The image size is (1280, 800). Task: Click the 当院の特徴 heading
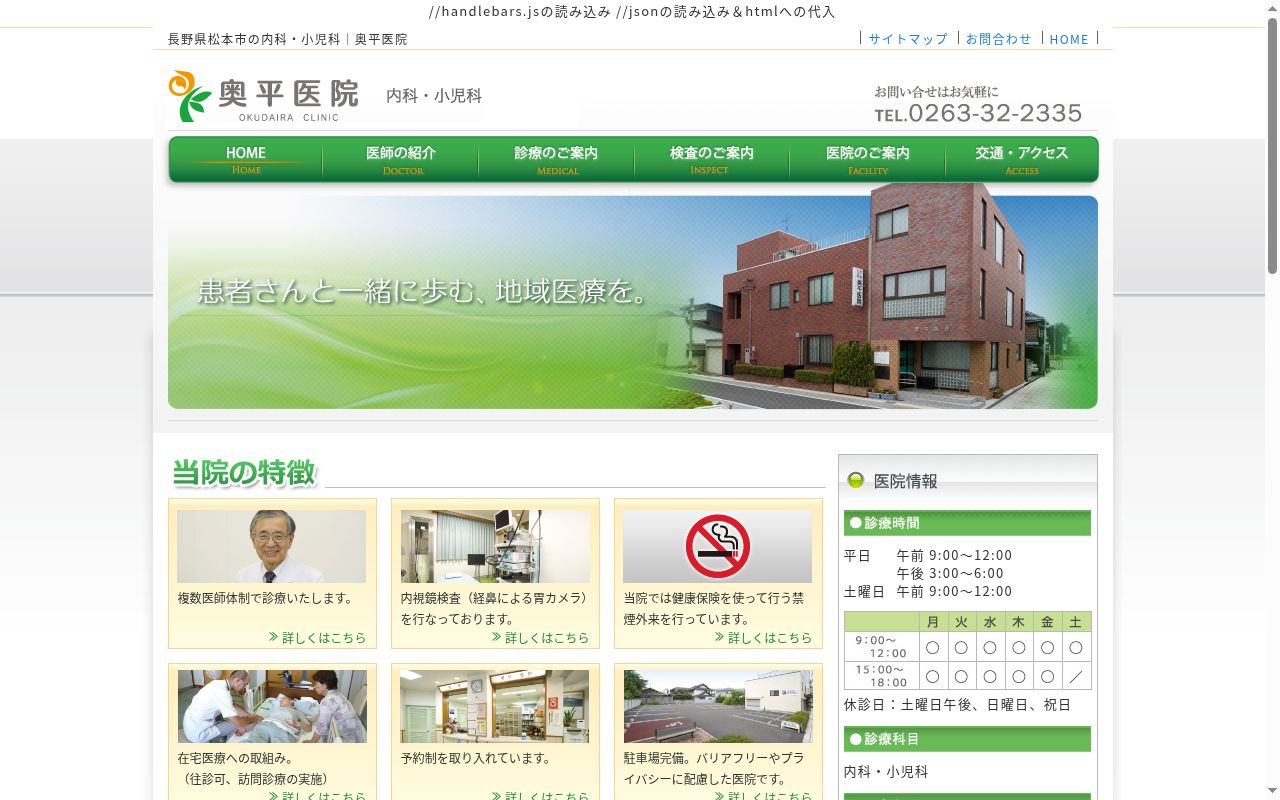[244, 472]
